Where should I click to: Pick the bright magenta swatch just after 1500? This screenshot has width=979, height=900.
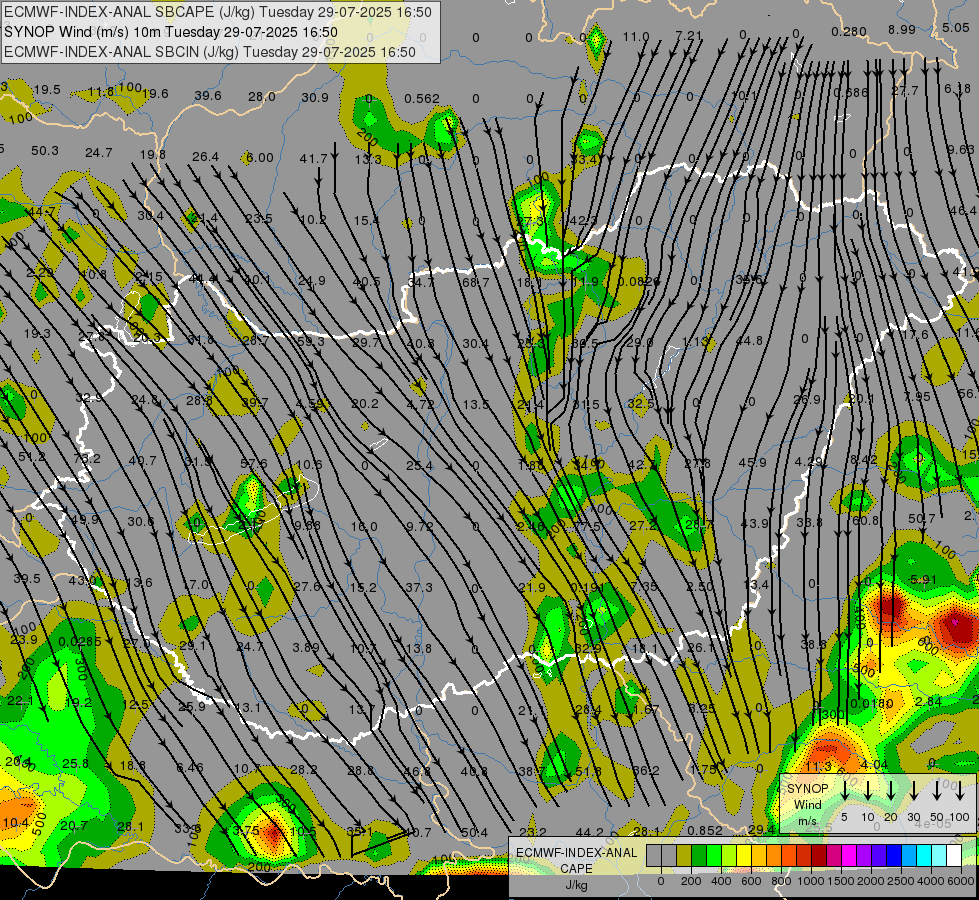[x=849, y=856]
